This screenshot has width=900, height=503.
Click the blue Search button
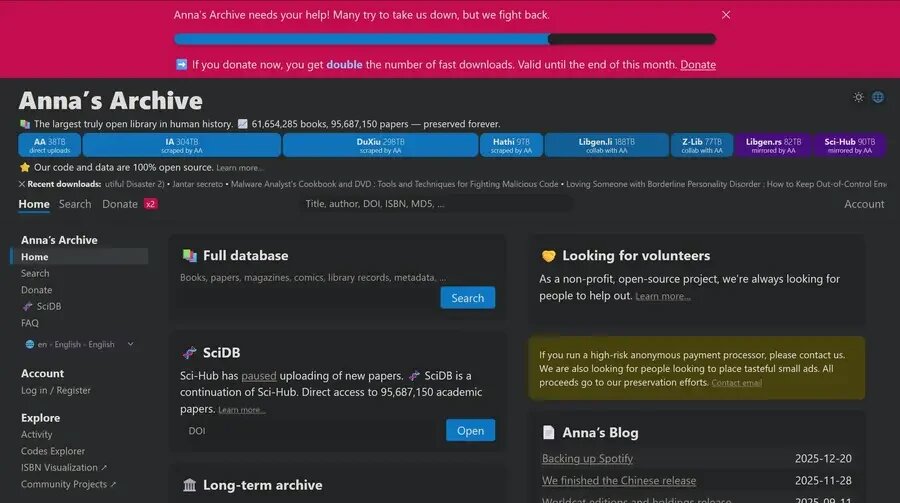[x=467, y=298]
